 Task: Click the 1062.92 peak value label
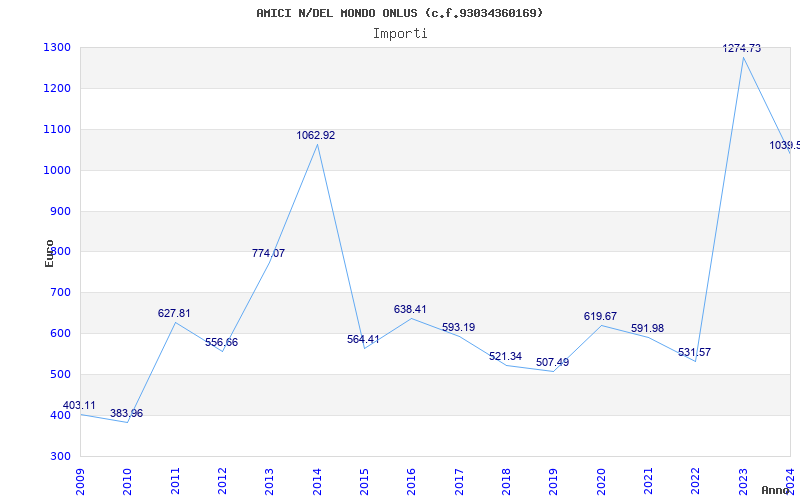(316, 135)
